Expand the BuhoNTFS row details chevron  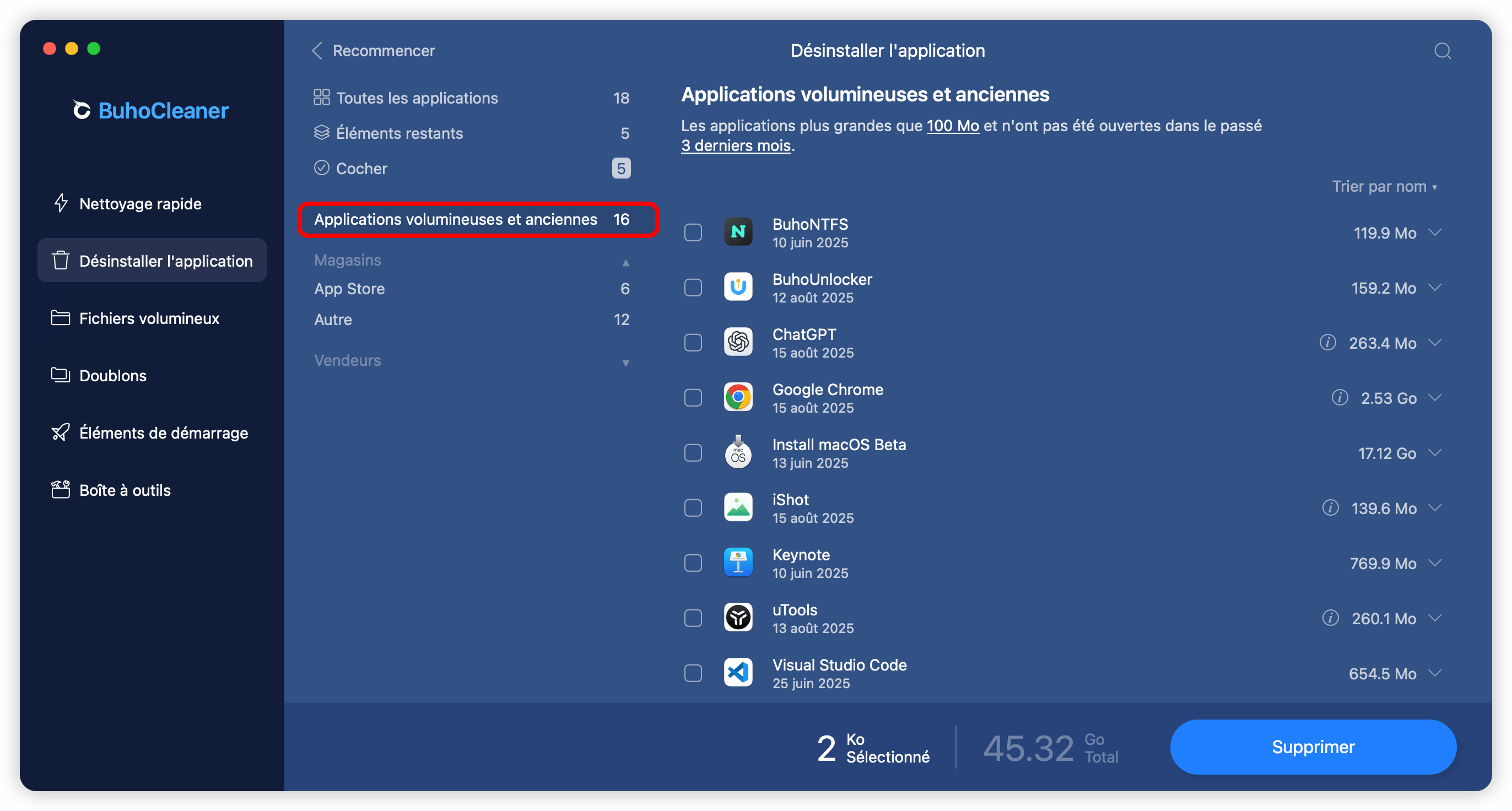pos(1435,233)
